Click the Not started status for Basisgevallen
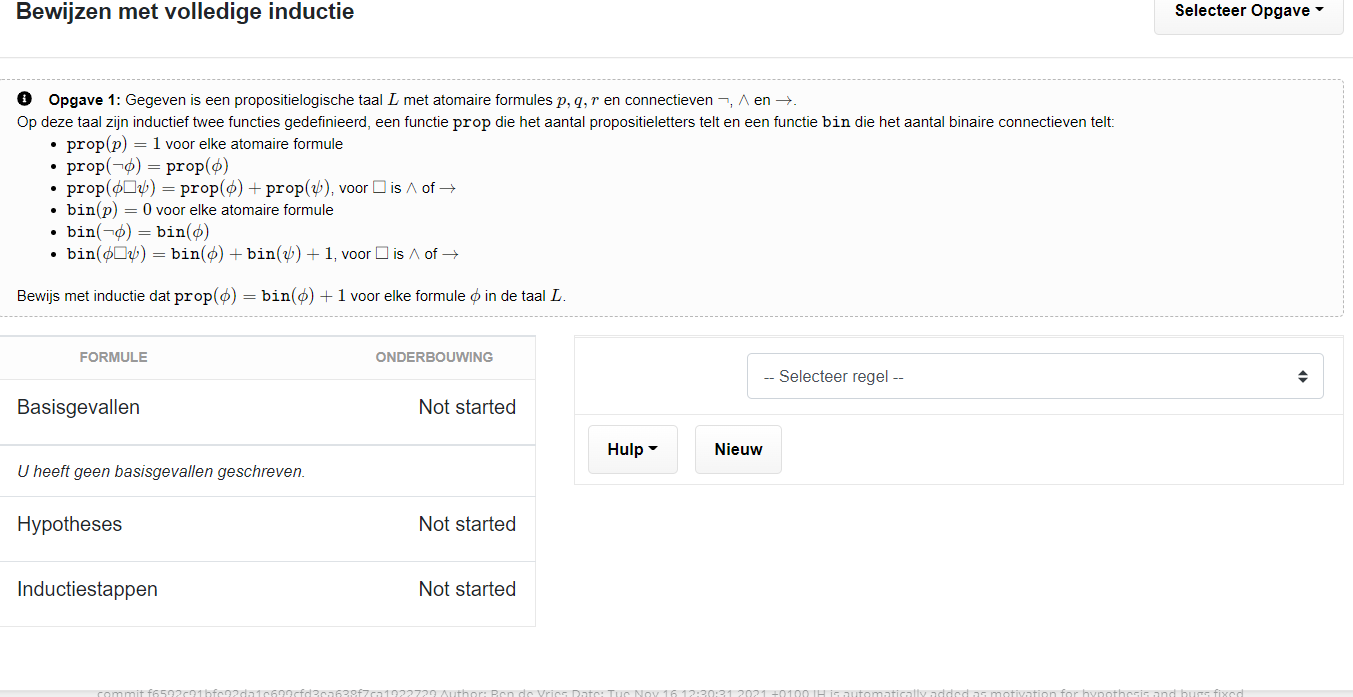Image resolution: width=1353 pixels, height=697 pixels. click(467, 407)
